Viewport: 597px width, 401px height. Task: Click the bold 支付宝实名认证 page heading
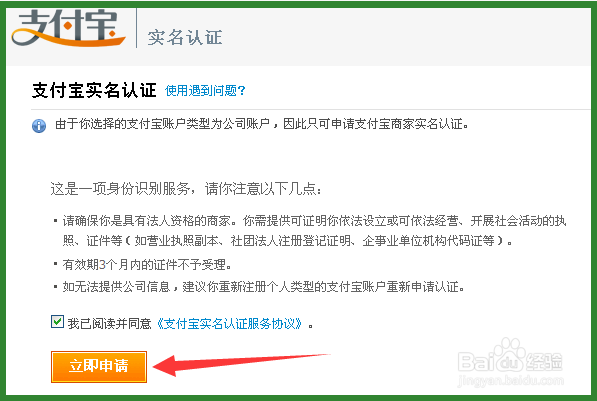coord(94,90)
